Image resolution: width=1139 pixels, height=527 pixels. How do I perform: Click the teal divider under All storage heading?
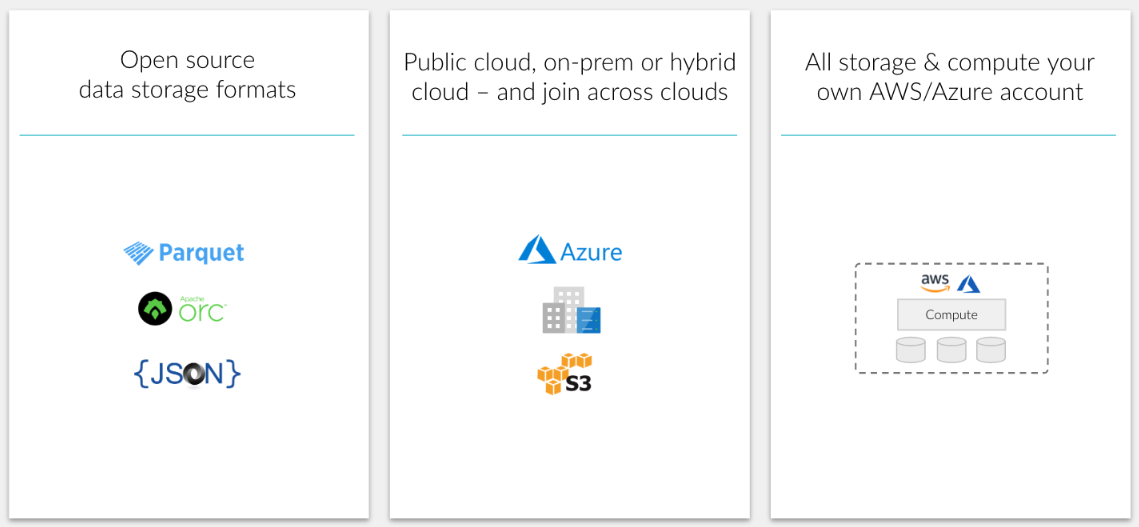(948, 135)
